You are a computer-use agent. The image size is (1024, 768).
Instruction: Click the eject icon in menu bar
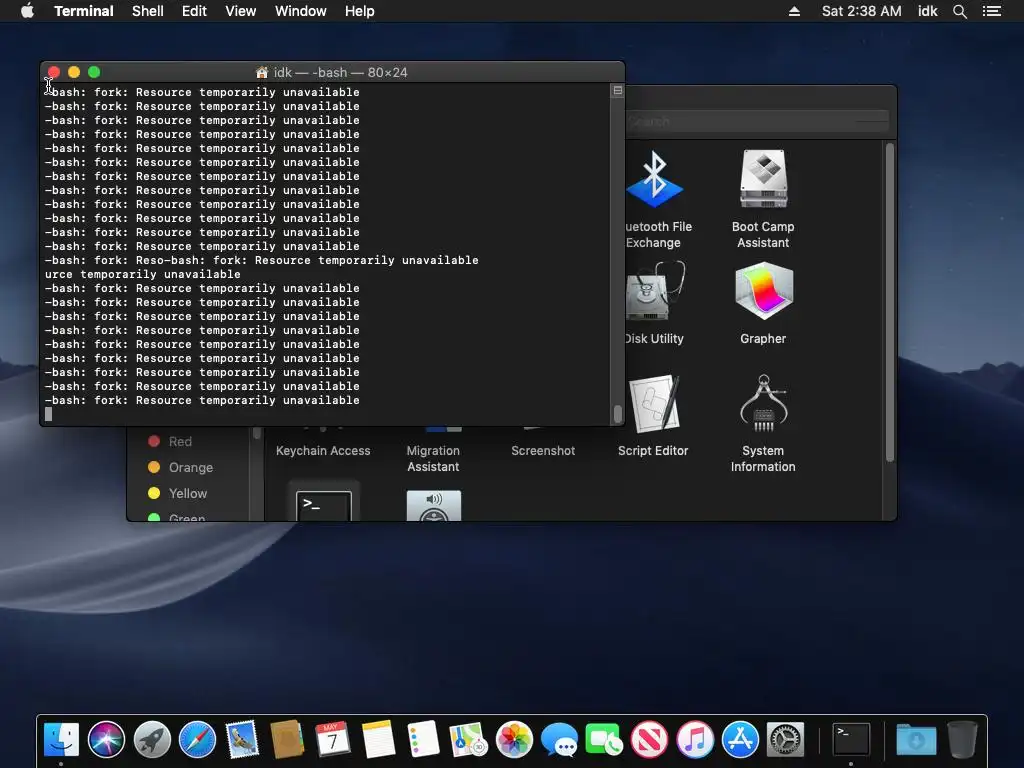(794, 11)
